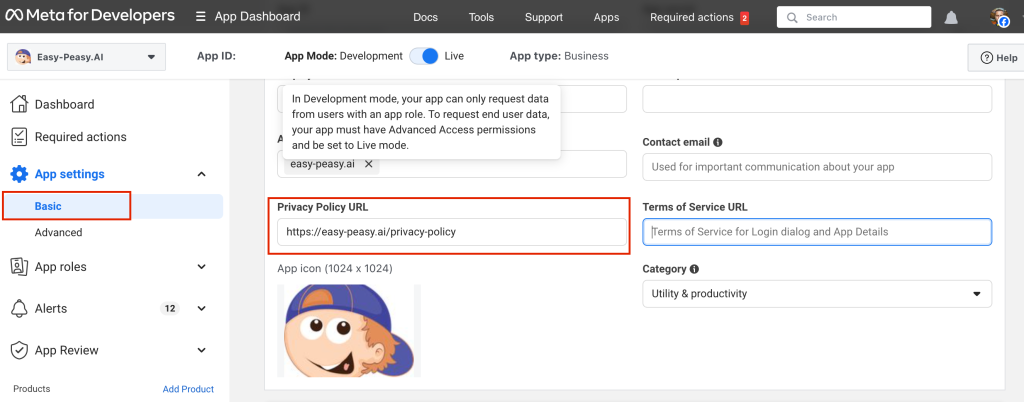Click the App settings gear icon
The width and height of the screenshot is (1024, 402).
[x=19, y=174]
